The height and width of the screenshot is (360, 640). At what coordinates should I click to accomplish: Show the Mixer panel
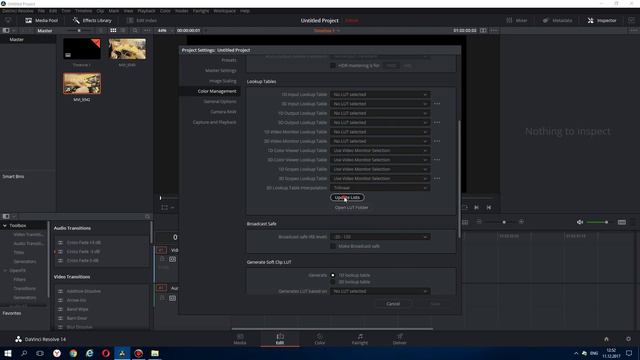click(517, 20)
